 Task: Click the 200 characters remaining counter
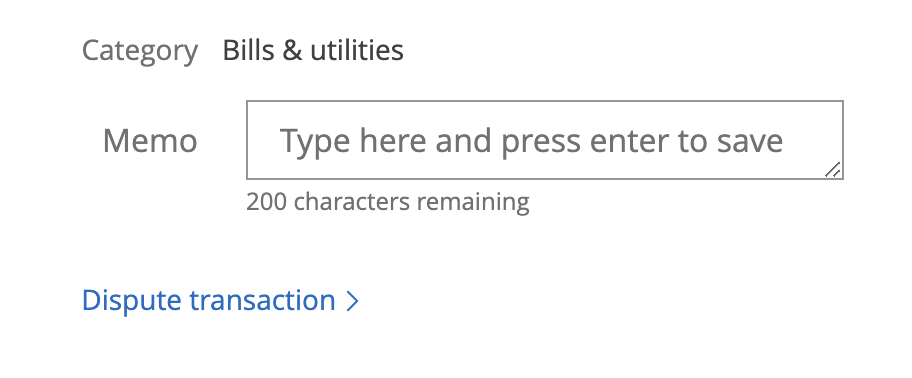click(388, 202)
